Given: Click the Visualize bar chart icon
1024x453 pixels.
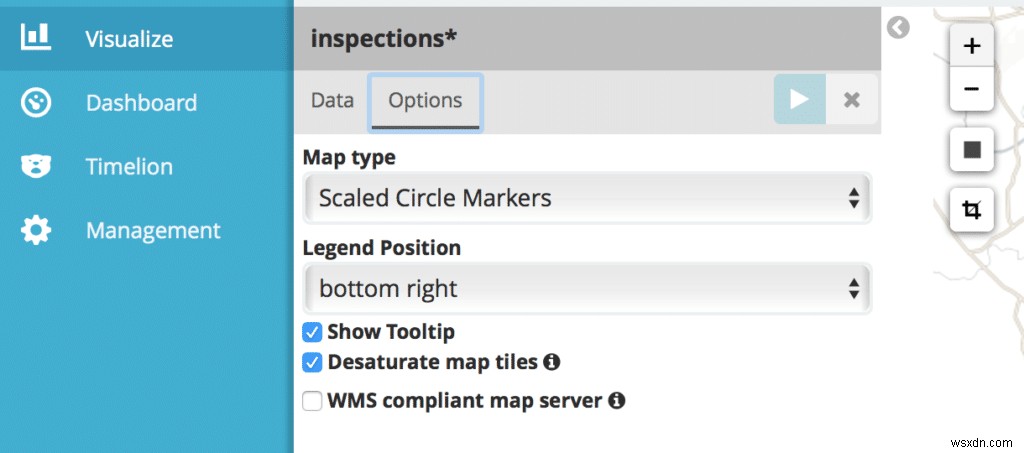Looking at the screenshot, I should [x=36, y=38].
